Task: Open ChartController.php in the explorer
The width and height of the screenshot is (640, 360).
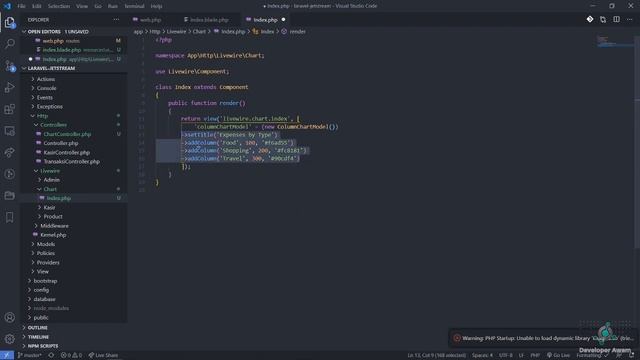Action: 67,134
